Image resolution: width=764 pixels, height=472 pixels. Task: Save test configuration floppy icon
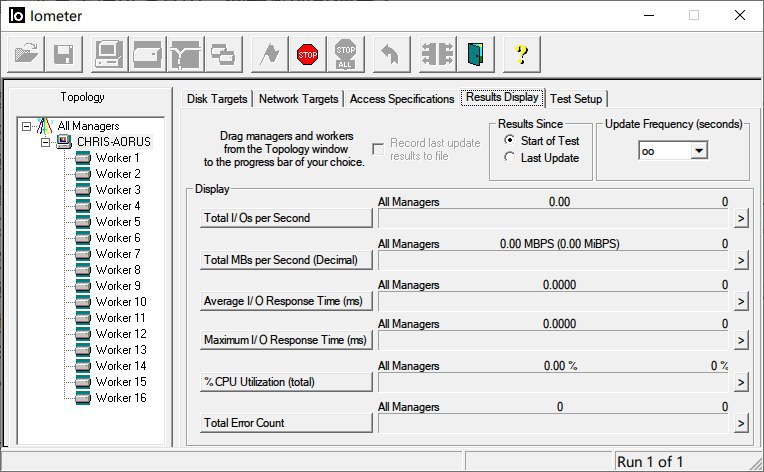click(x=64, y=54)
